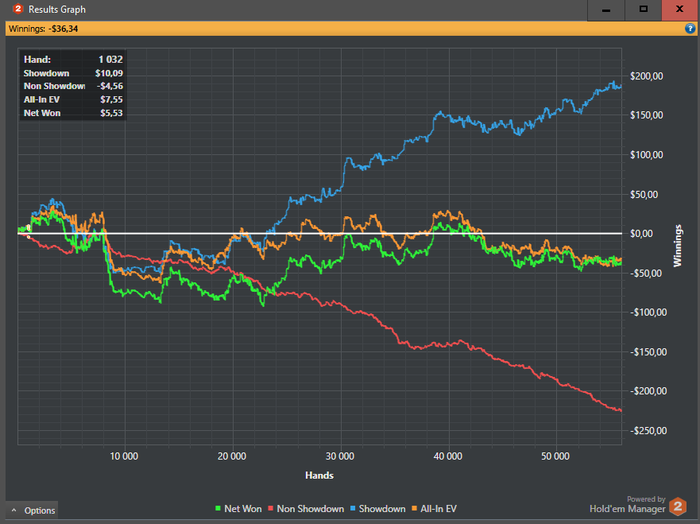Click the Hand: 1 032 tooltip row
700x524 pixels.
point(73,59)
